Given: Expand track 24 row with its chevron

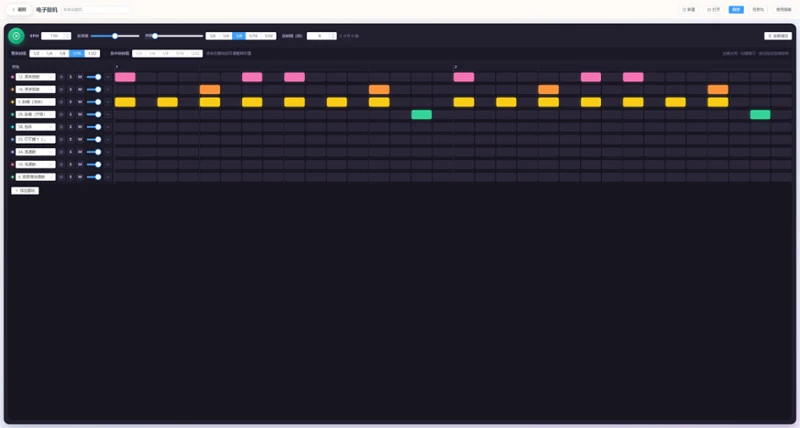Looking at the screenshot, I should coord(108,152).
